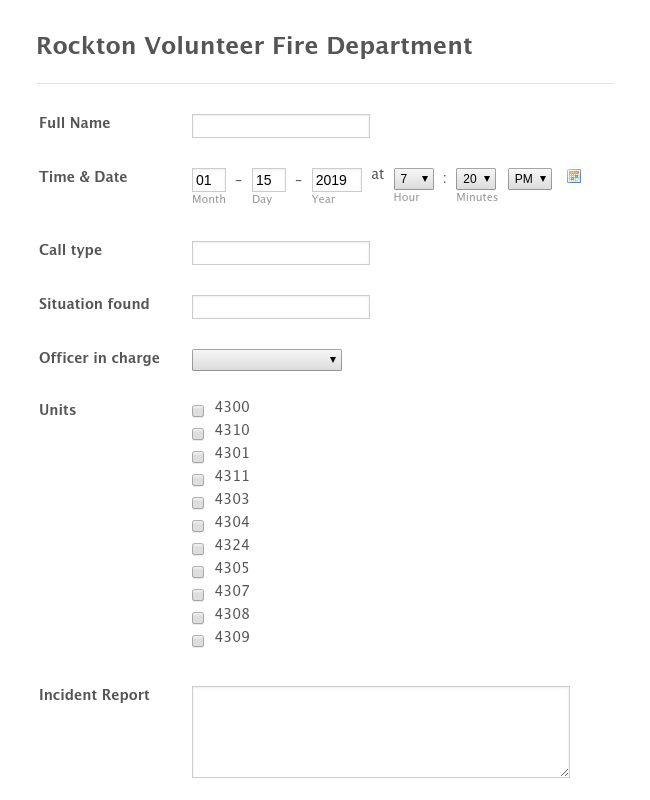The height and width of the screenshot is (800, 650).
Task: Open the AM/PM dropdown
Action: click(530, 179)
